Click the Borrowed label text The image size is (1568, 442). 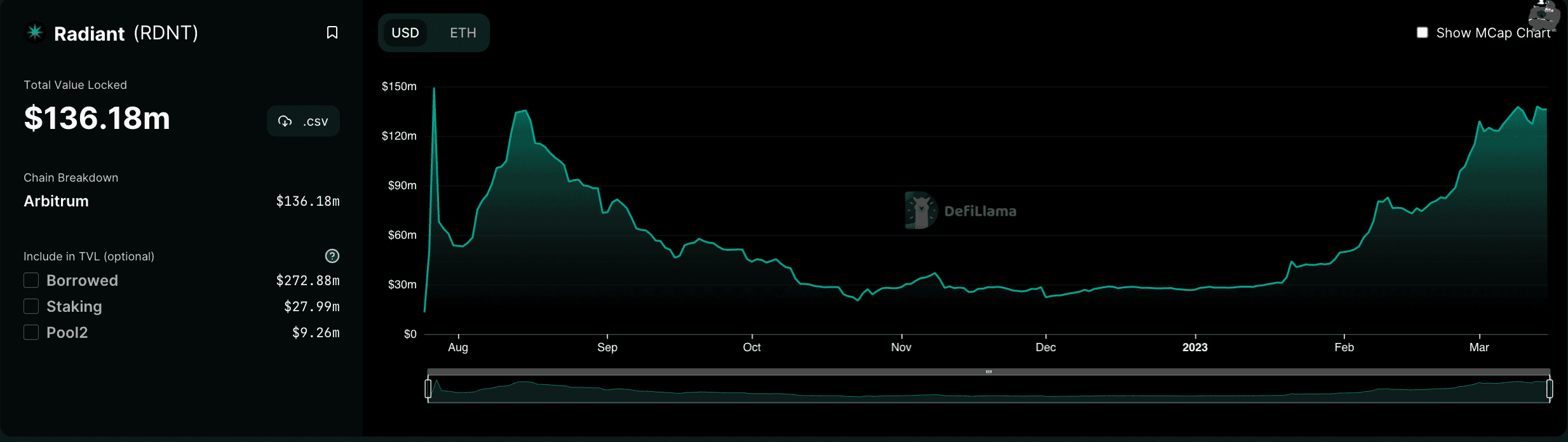pyautogui.click(x=82, y=280)
